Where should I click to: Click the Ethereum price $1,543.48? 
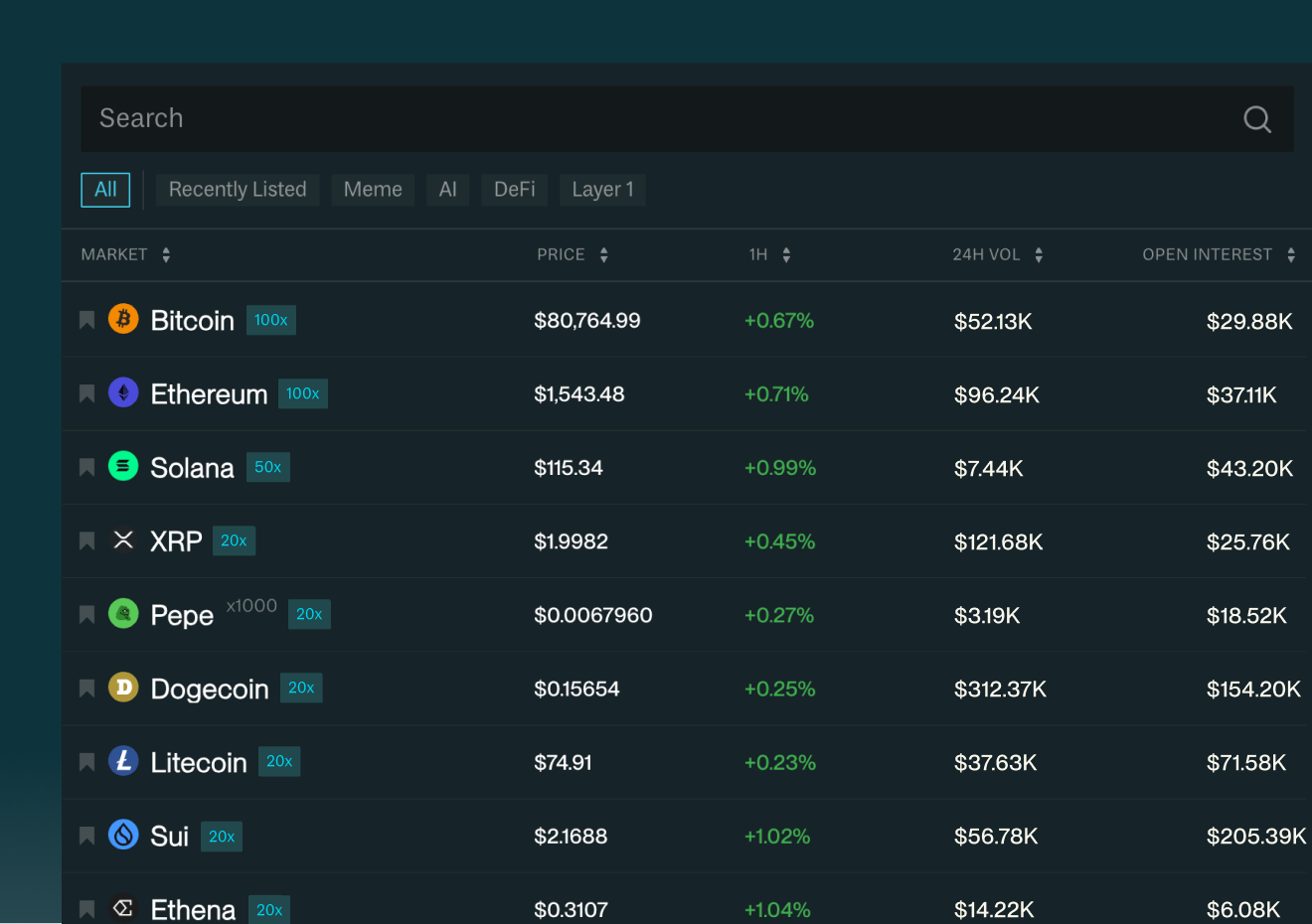pos(579,394)
